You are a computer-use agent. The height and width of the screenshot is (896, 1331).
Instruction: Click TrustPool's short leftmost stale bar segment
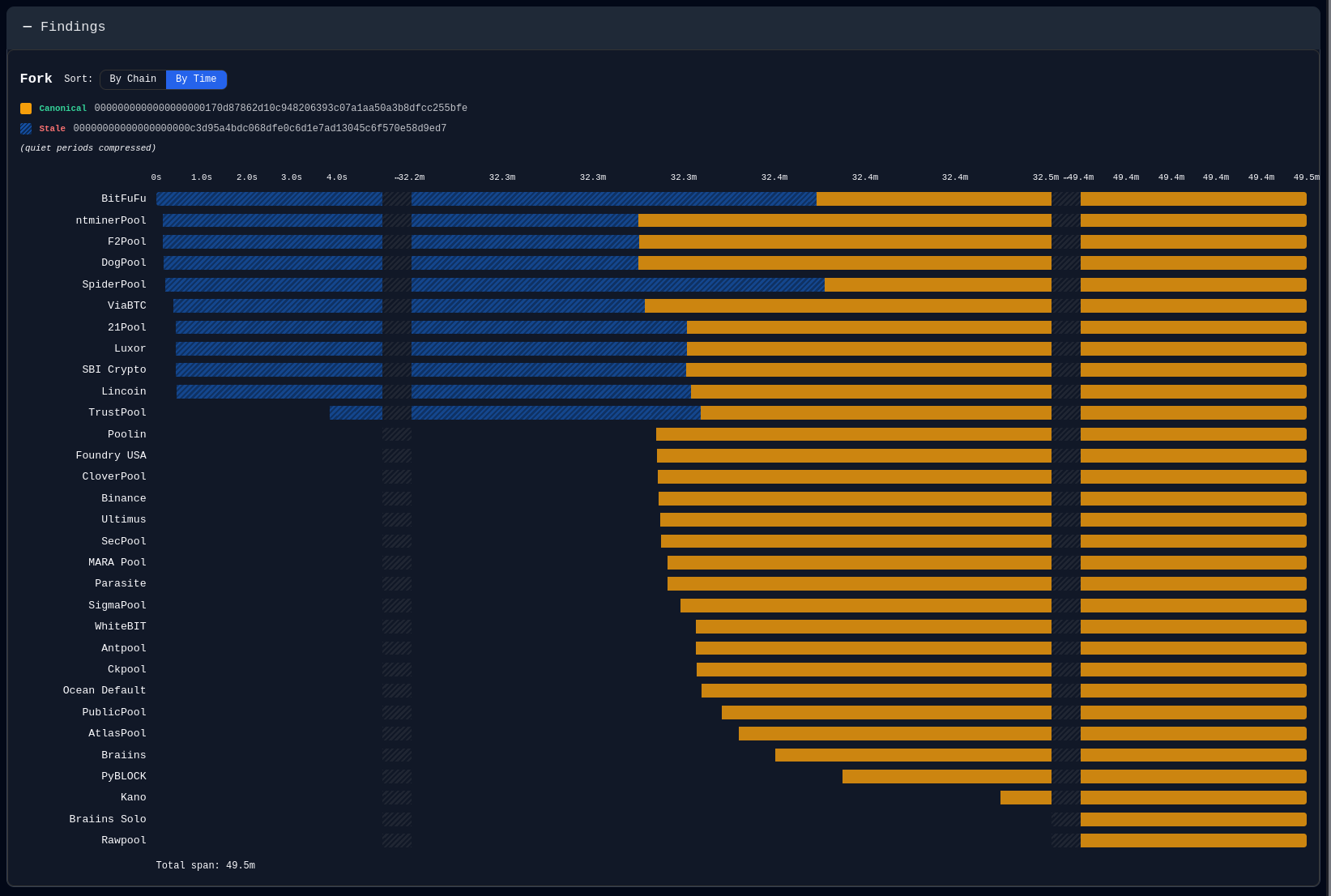356,413
